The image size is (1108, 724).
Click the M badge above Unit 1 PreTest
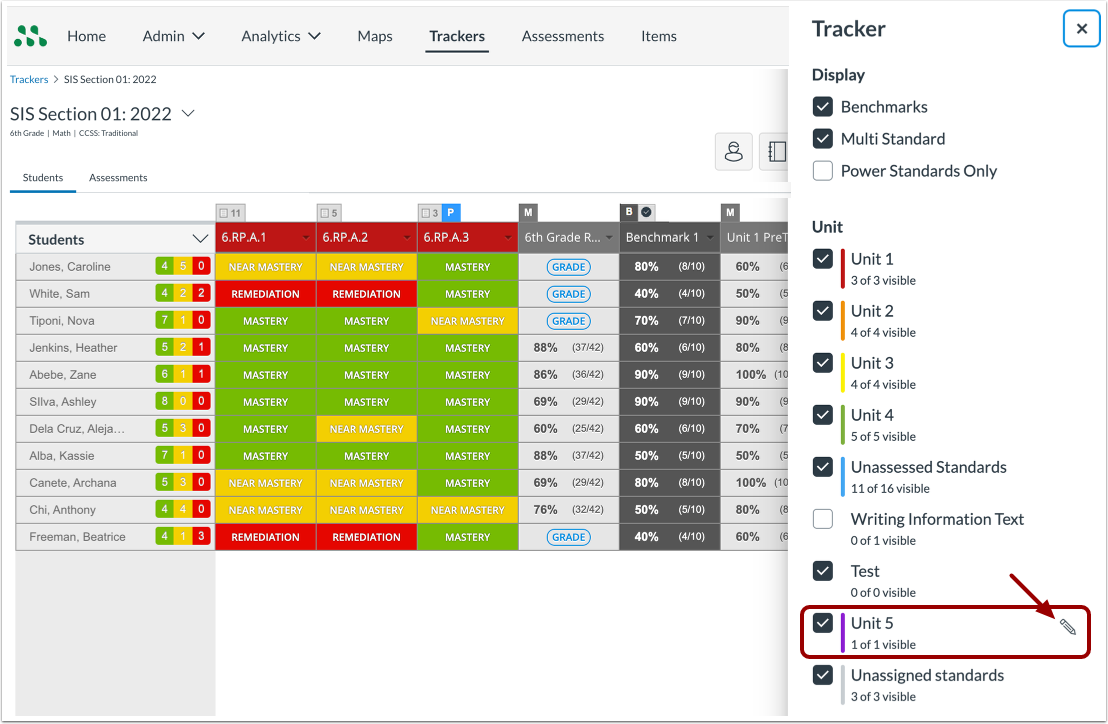(730, 213)
